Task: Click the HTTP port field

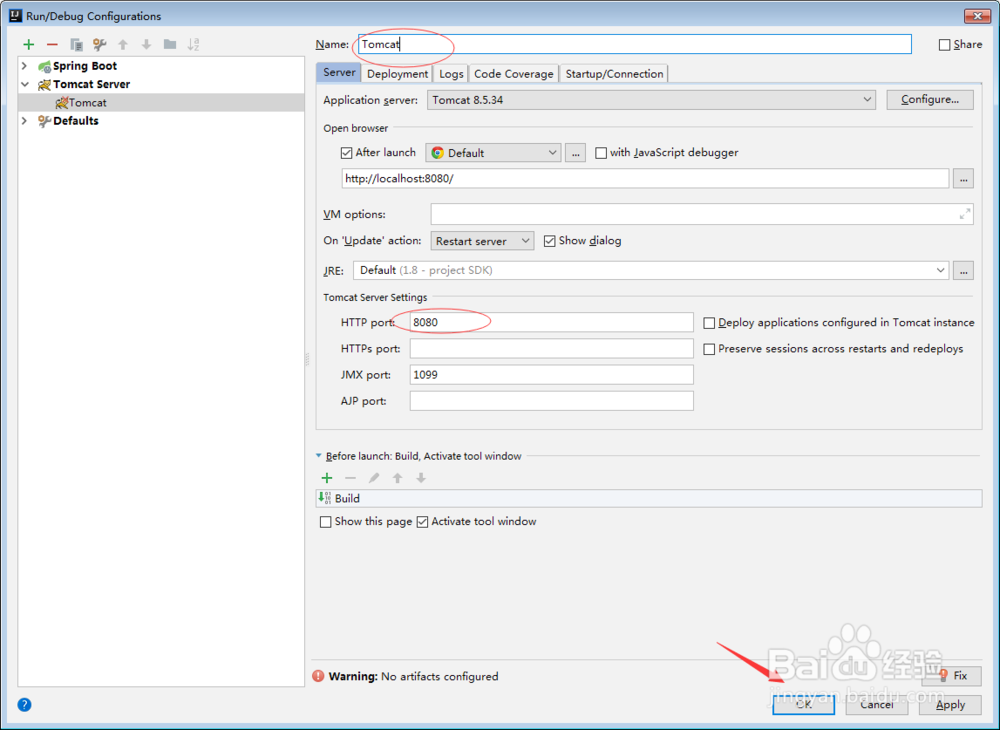Action: (x=551, y=322)
